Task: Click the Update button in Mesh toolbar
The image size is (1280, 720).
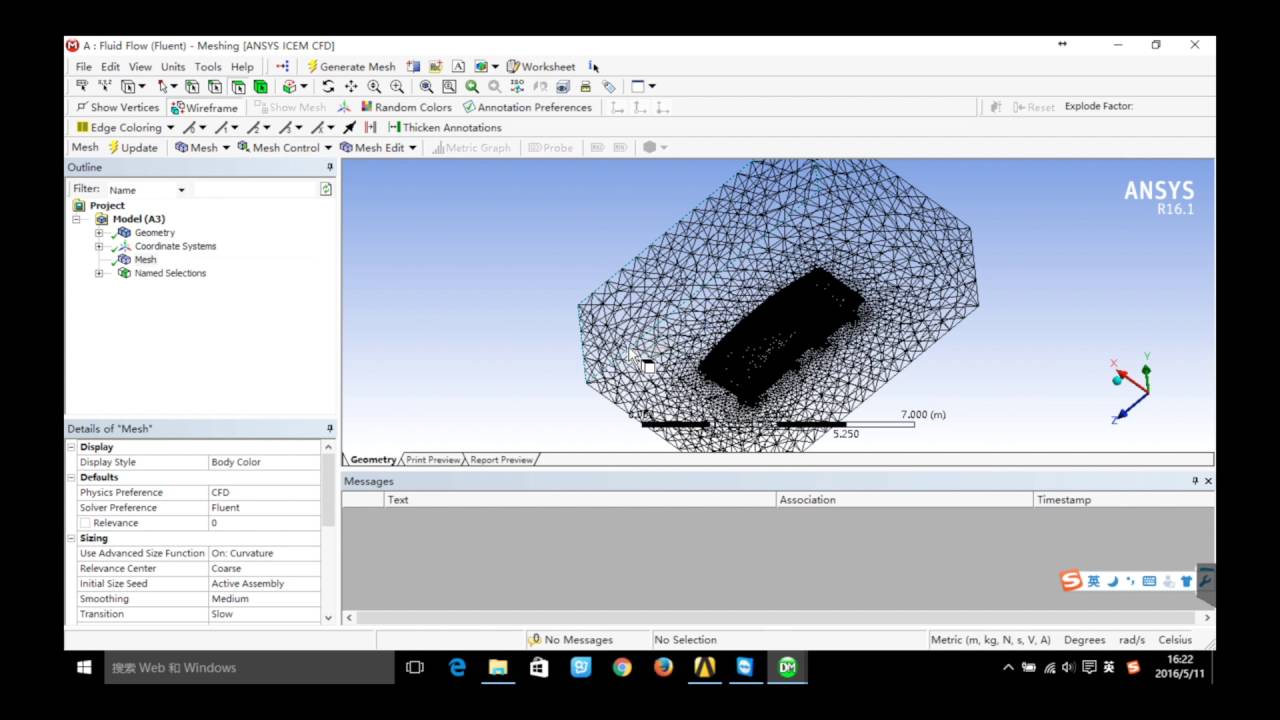Action: coord(132,147)
